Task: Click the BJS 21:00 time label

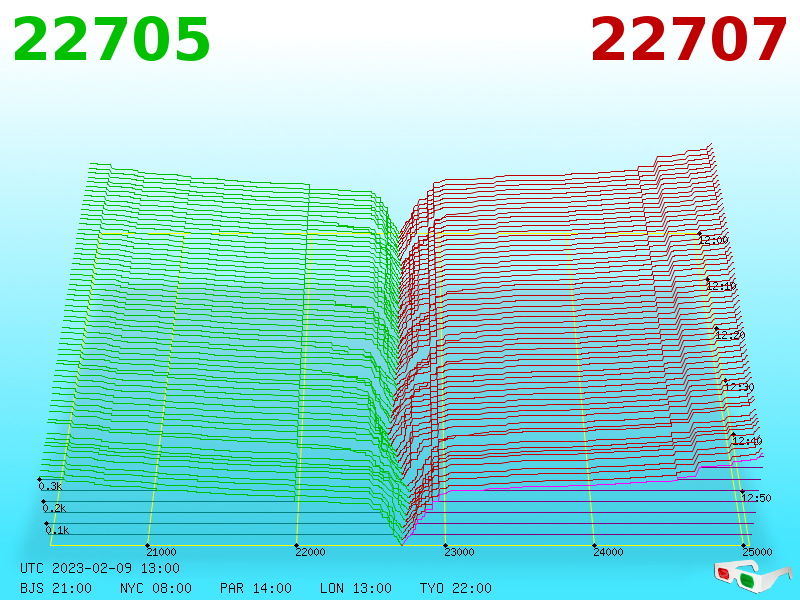Action: pyautogui.click(x=56, y=588)
